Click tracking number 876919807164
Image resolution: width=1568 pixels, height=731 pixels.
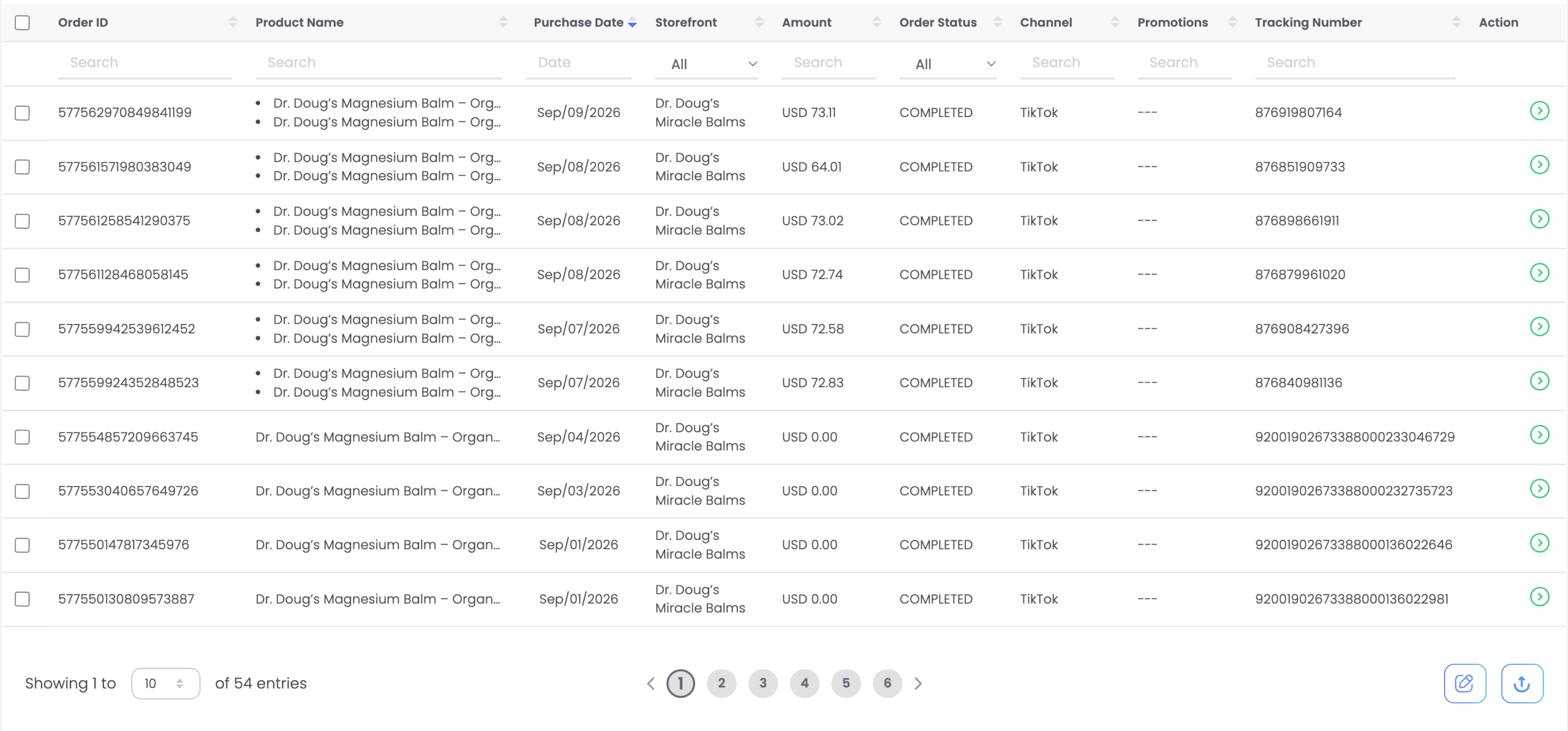click(1298, 113)
